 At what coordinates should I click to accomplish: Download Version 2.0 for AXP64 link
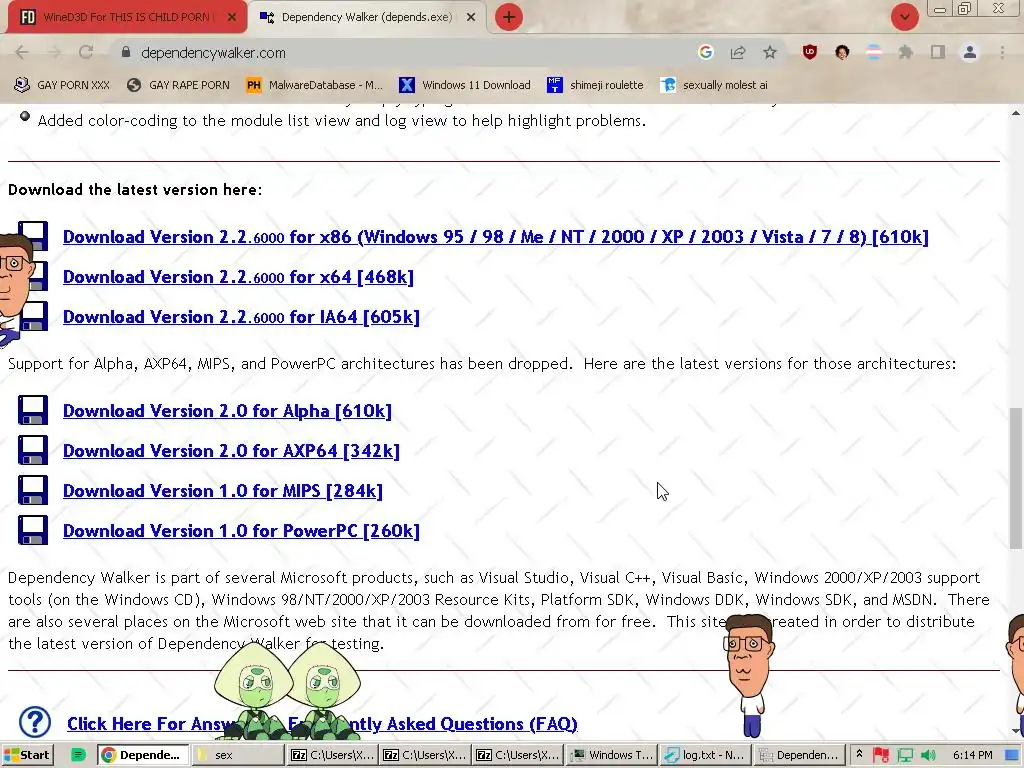tap(231, 451)
